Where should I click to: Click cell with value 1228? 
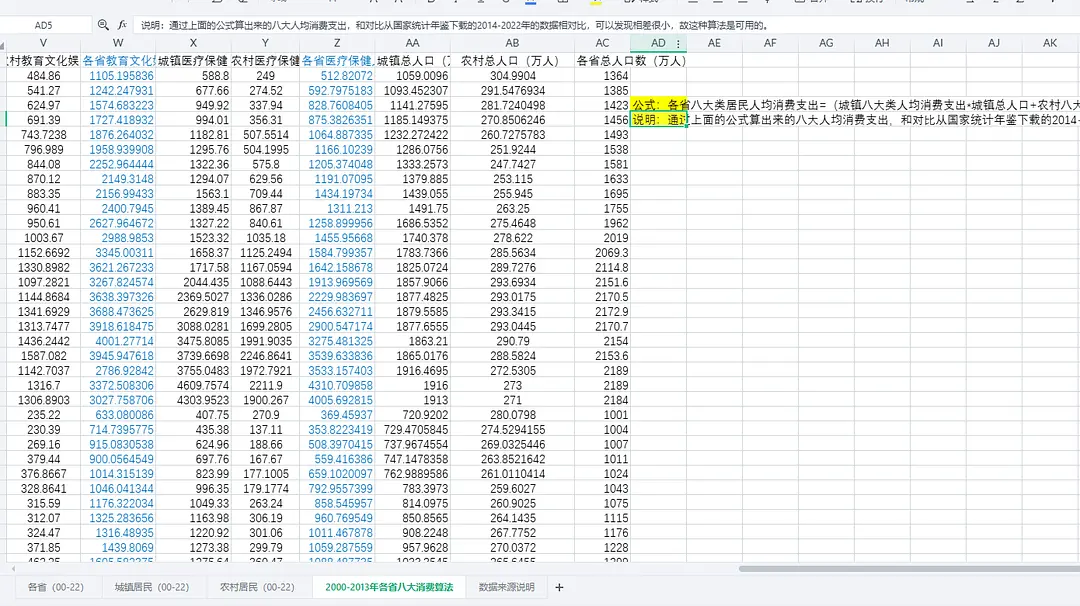(603, 547)
